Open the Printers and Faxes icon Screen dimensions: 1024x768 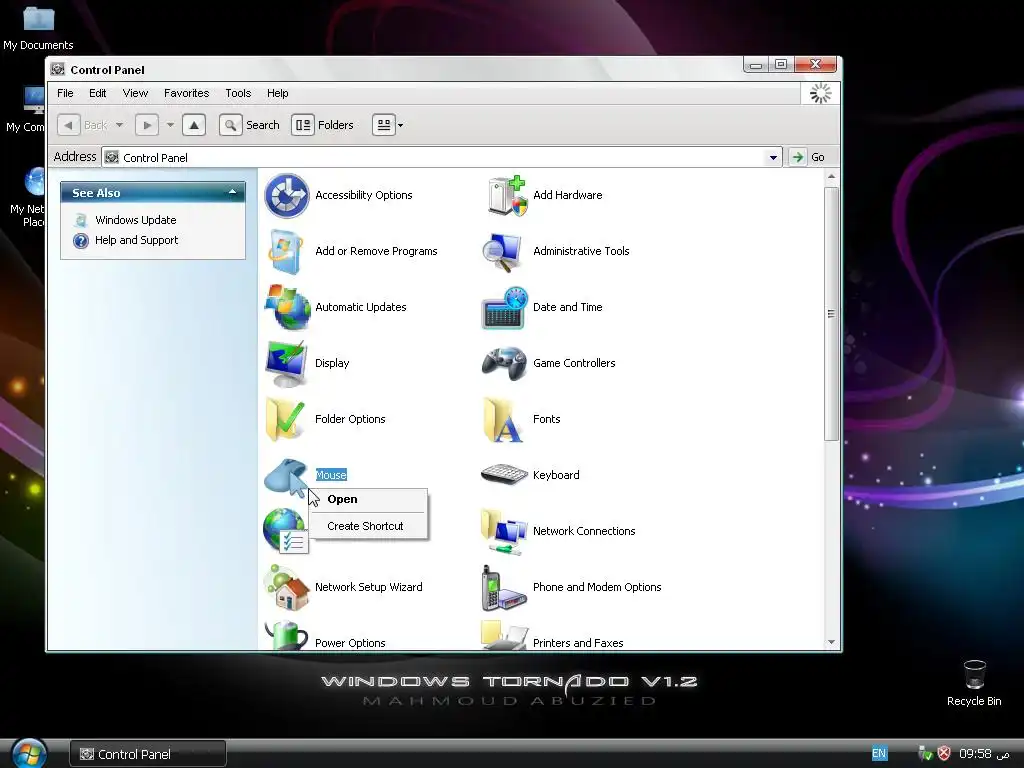click(x=504, y=635)
